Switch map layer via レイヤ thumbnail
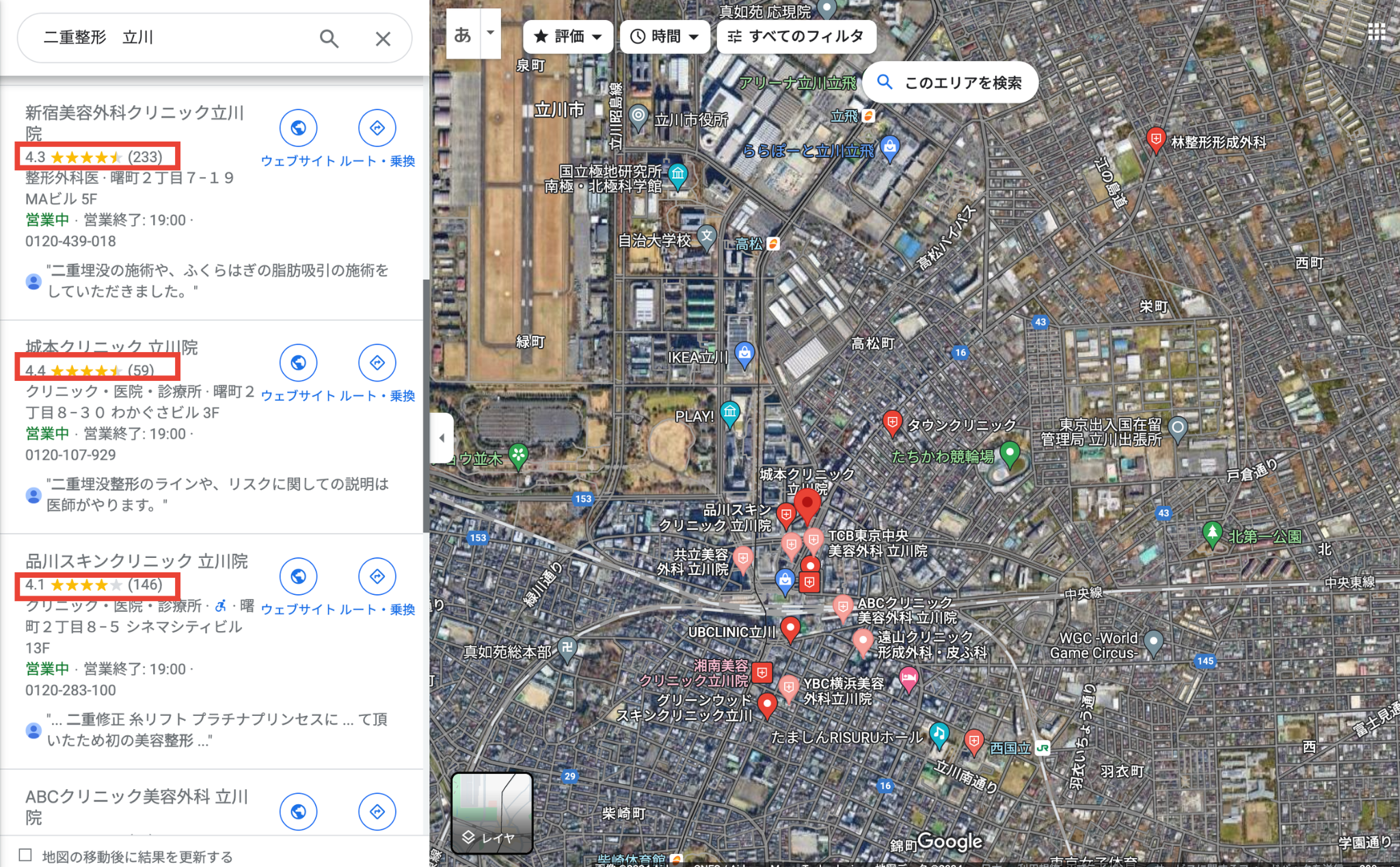This screenshot has height=867, width=1400. (492, 813)
